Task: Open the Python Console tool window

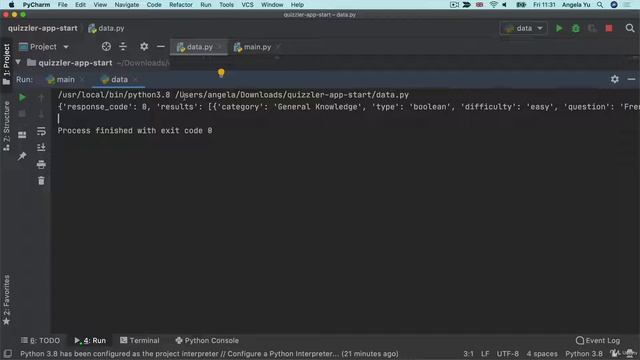Action: click(207, 340)
